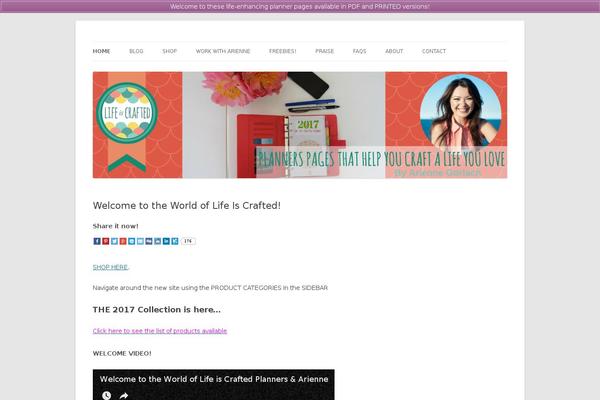
Task: Open the FREEBIES! menu item
Action: (x=282, y=51)
